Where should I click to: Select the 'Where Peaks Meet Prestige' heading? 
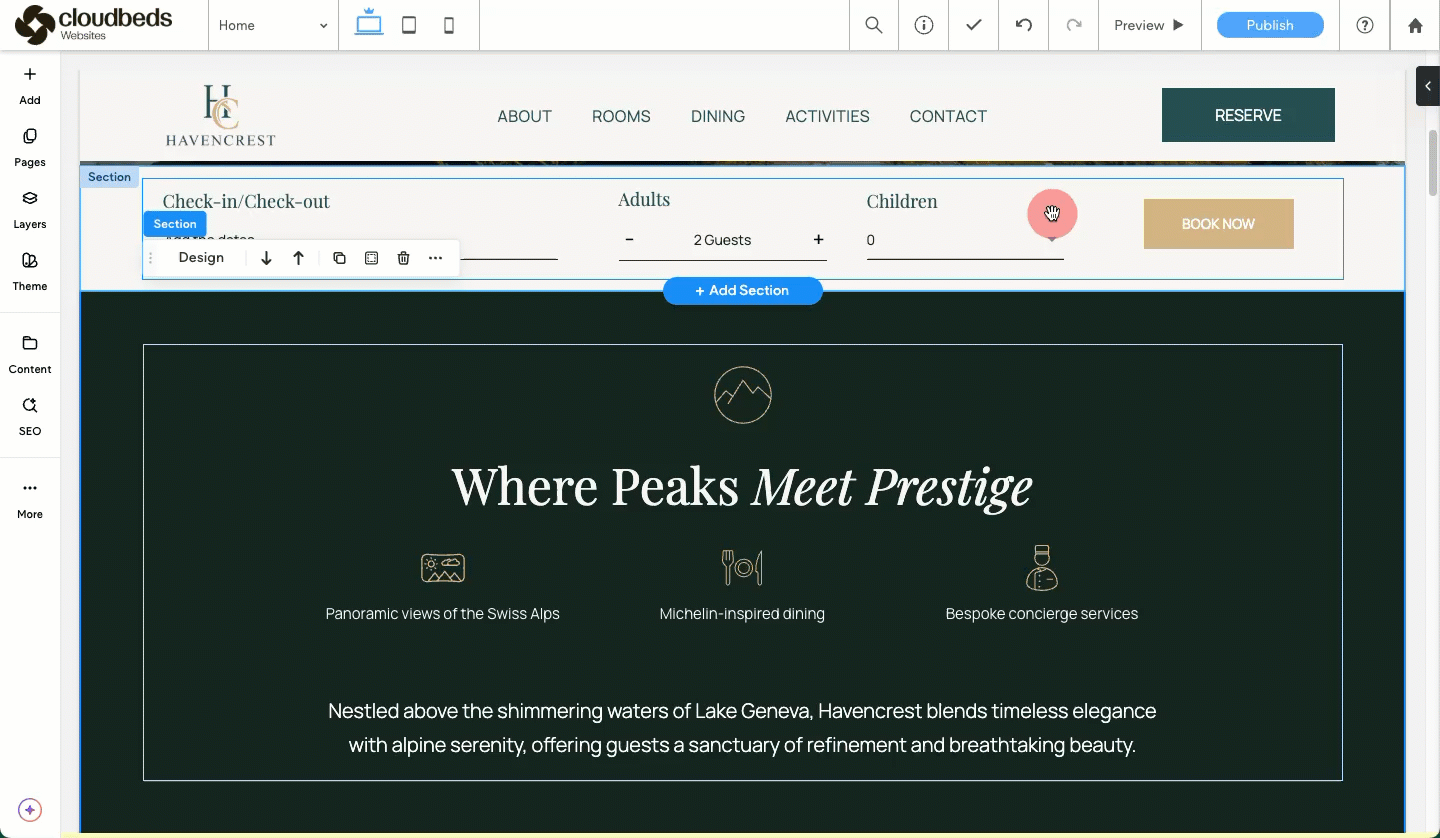coord(742,487)
